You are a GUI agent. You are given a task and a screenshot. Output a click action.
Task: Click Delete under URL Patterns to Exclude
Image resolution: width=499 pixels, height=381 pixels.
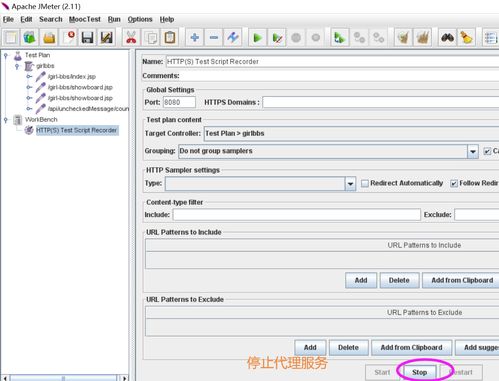[348, 348]
